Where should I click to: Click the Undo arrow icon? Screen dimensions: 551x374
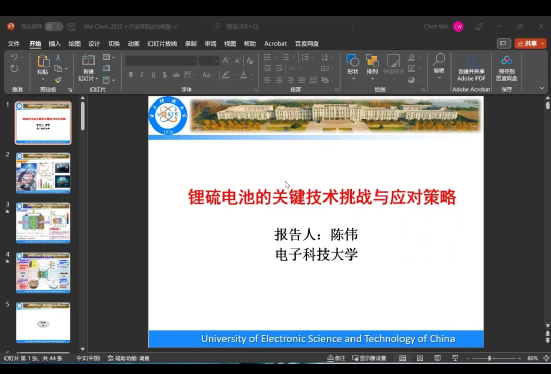click(14, 58)
